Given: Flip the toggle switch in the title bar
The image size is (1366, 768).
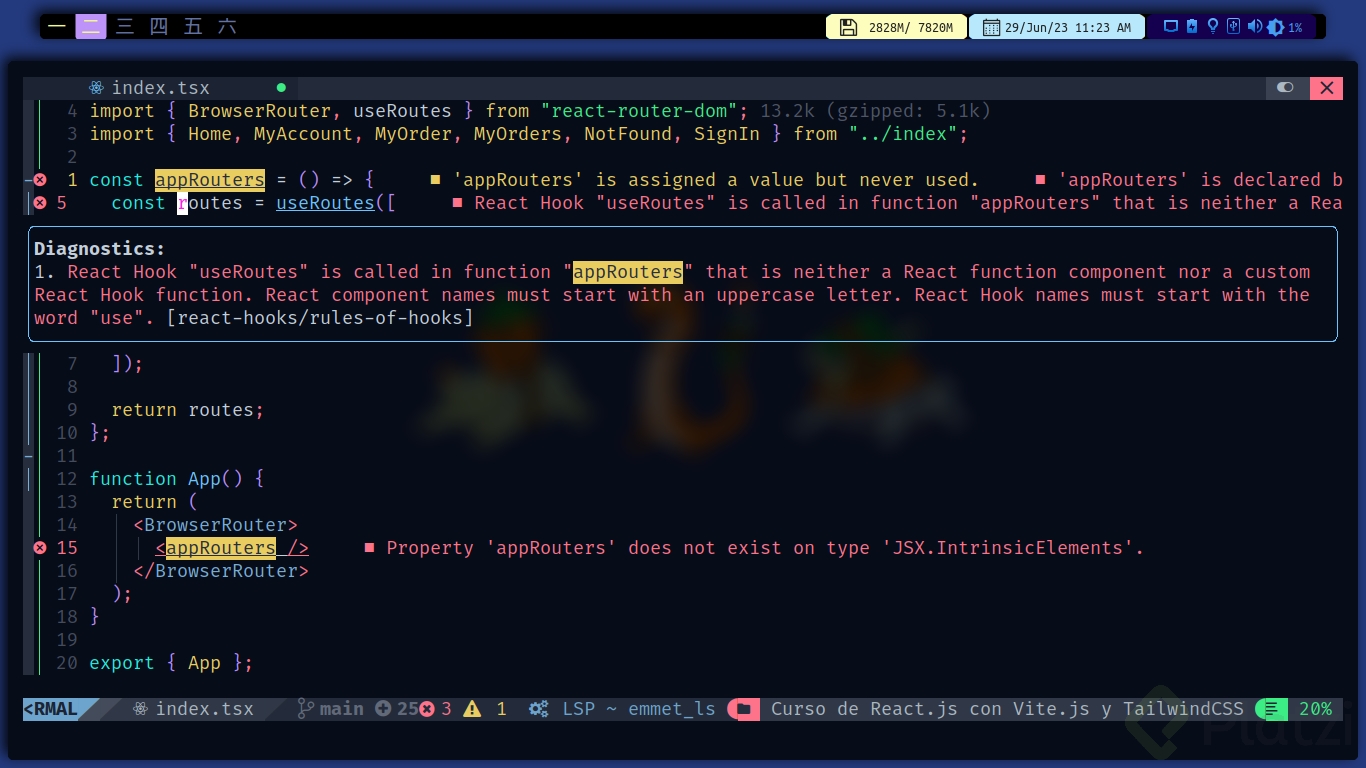Looking at the screenshot, I should click(1284, 88).
